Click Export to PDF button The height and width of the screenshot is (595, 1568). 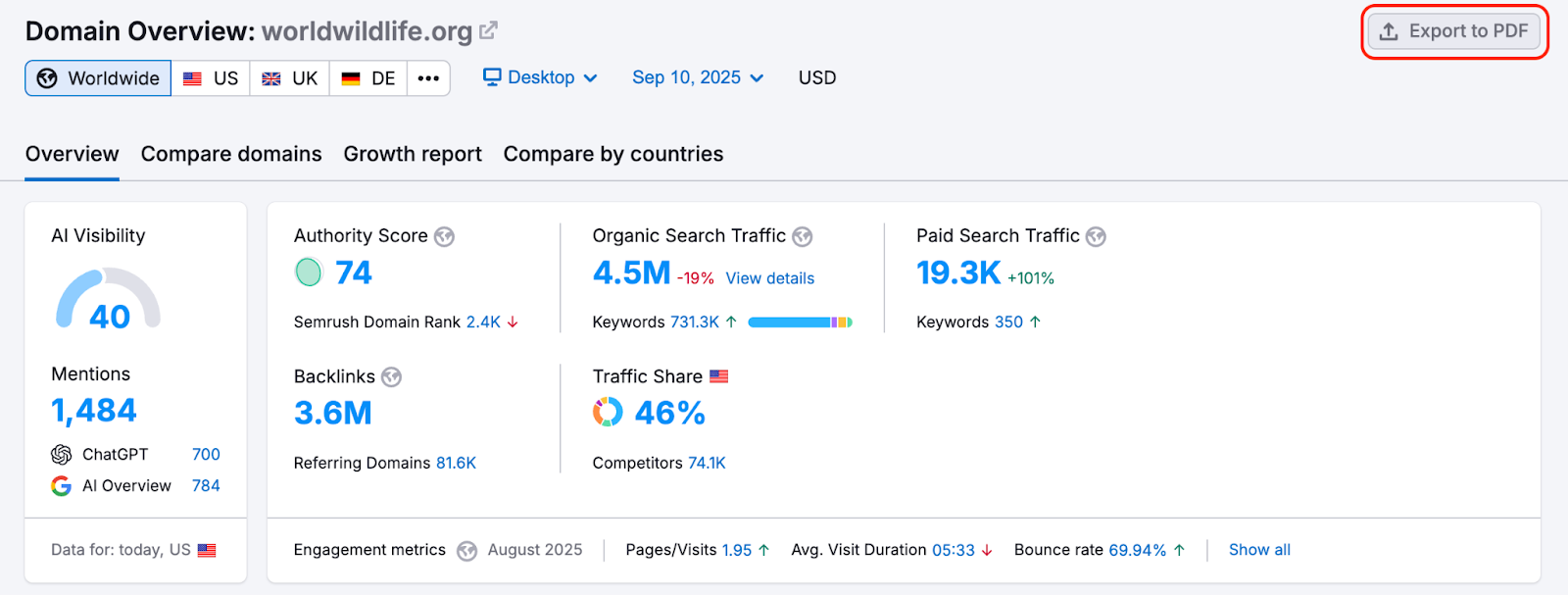coord(1454,31)
